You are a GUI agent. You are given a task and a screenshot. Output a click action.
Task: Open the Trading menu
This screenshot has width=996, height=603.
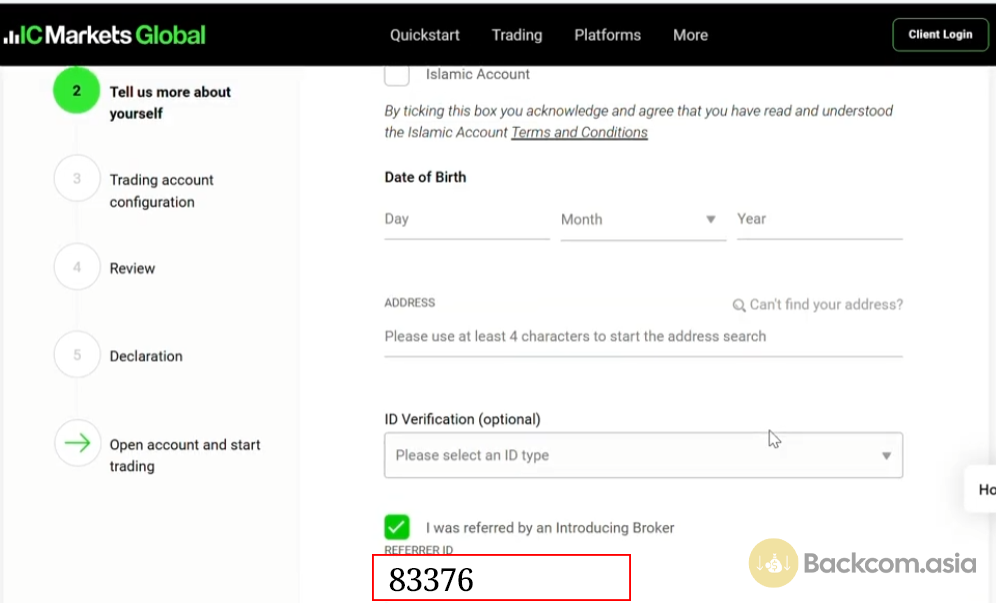[517, 35]
